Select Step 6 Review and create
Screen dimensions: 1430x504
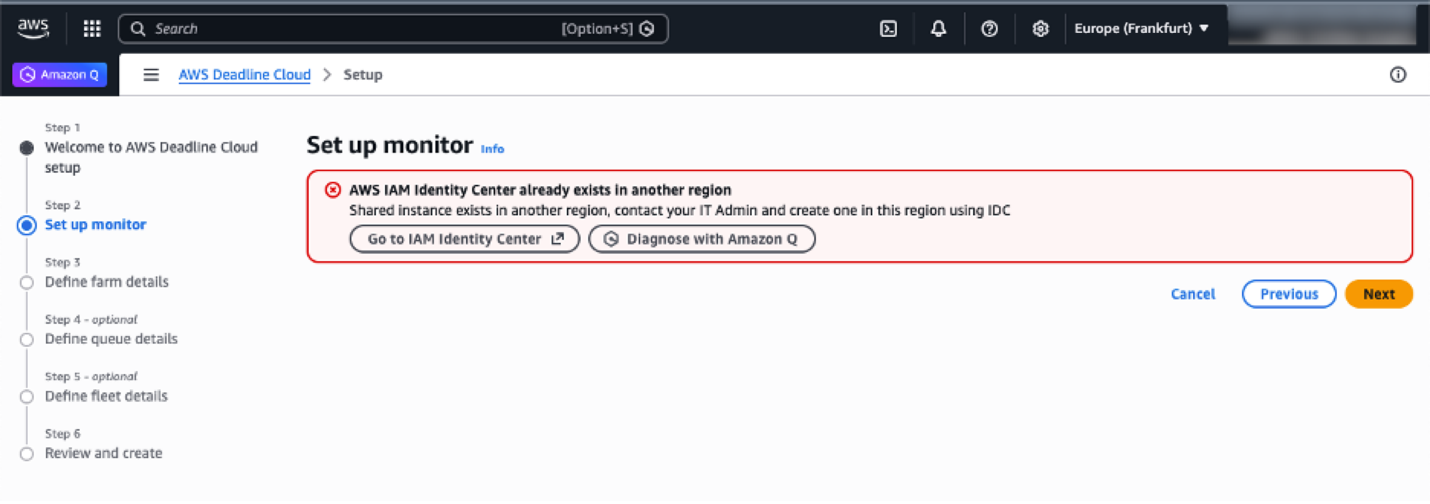click(103, 453)
